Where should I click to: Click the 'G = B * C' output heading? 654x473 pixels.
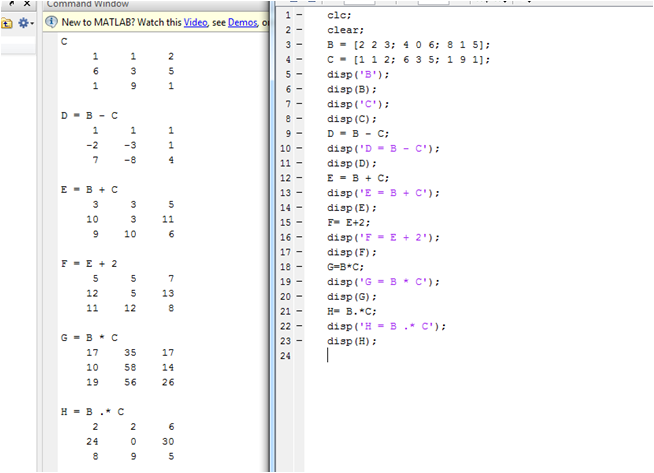click(x=89, y=338)
